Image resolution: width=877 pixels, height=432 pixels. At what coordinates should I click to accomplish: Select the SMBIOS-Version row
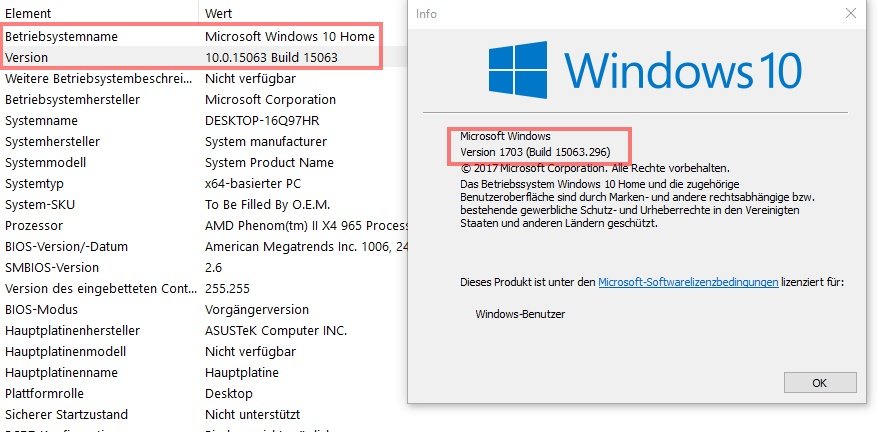(204, 267)
